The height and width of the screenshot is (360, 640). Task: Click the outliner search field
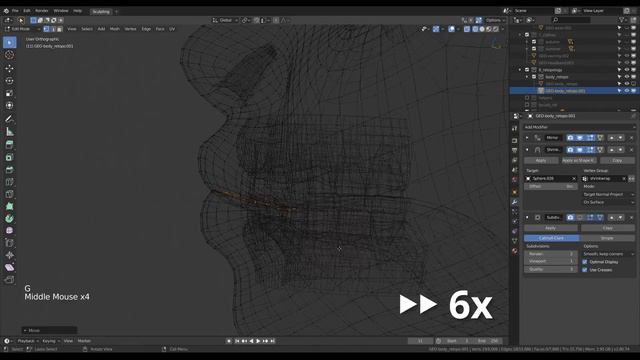(x=571, y=20)
